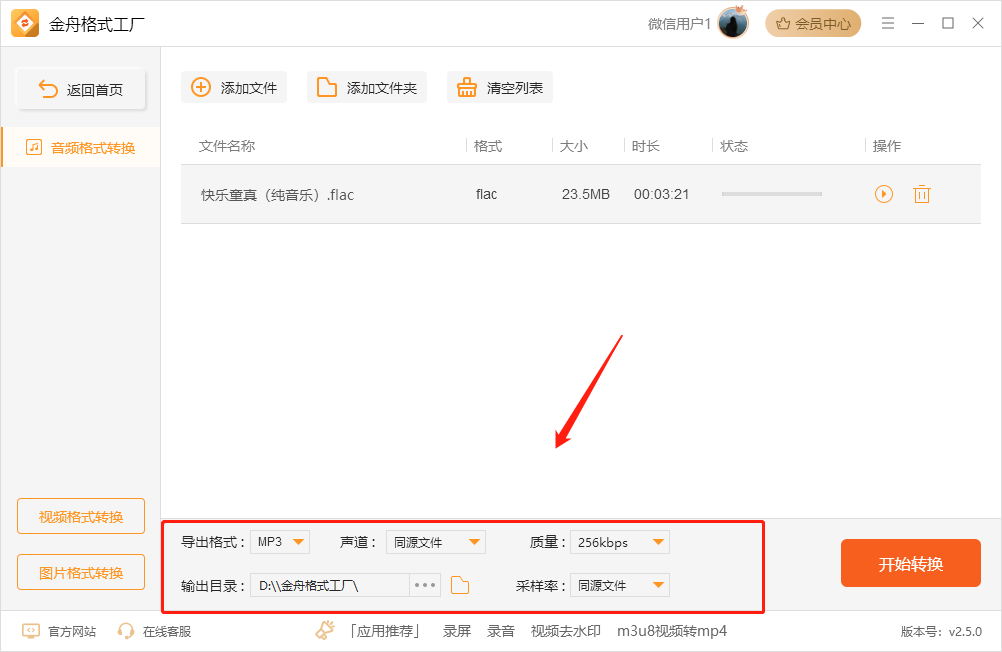Image resolution: width=1002 pixels, height=652 pixels.
Task: Open output folder via the folder icon
Action: [460, 585]
